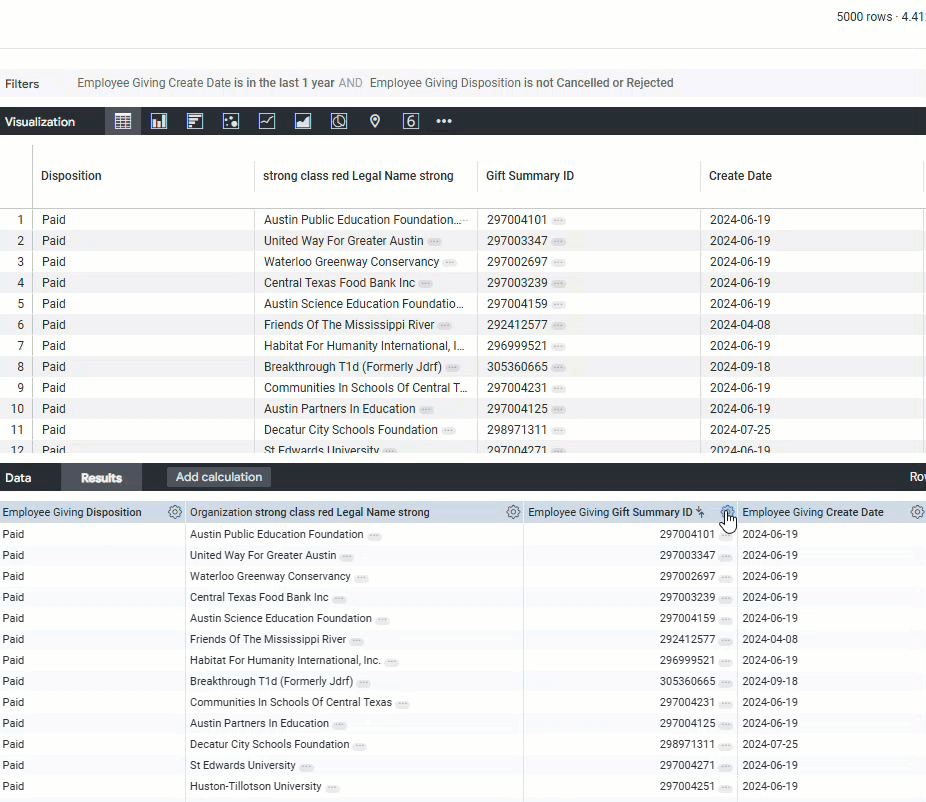This screenshot has width=926, height=802.
Task: Click Austin Partners In Education in Results
Action: click(x=259, y=723)
